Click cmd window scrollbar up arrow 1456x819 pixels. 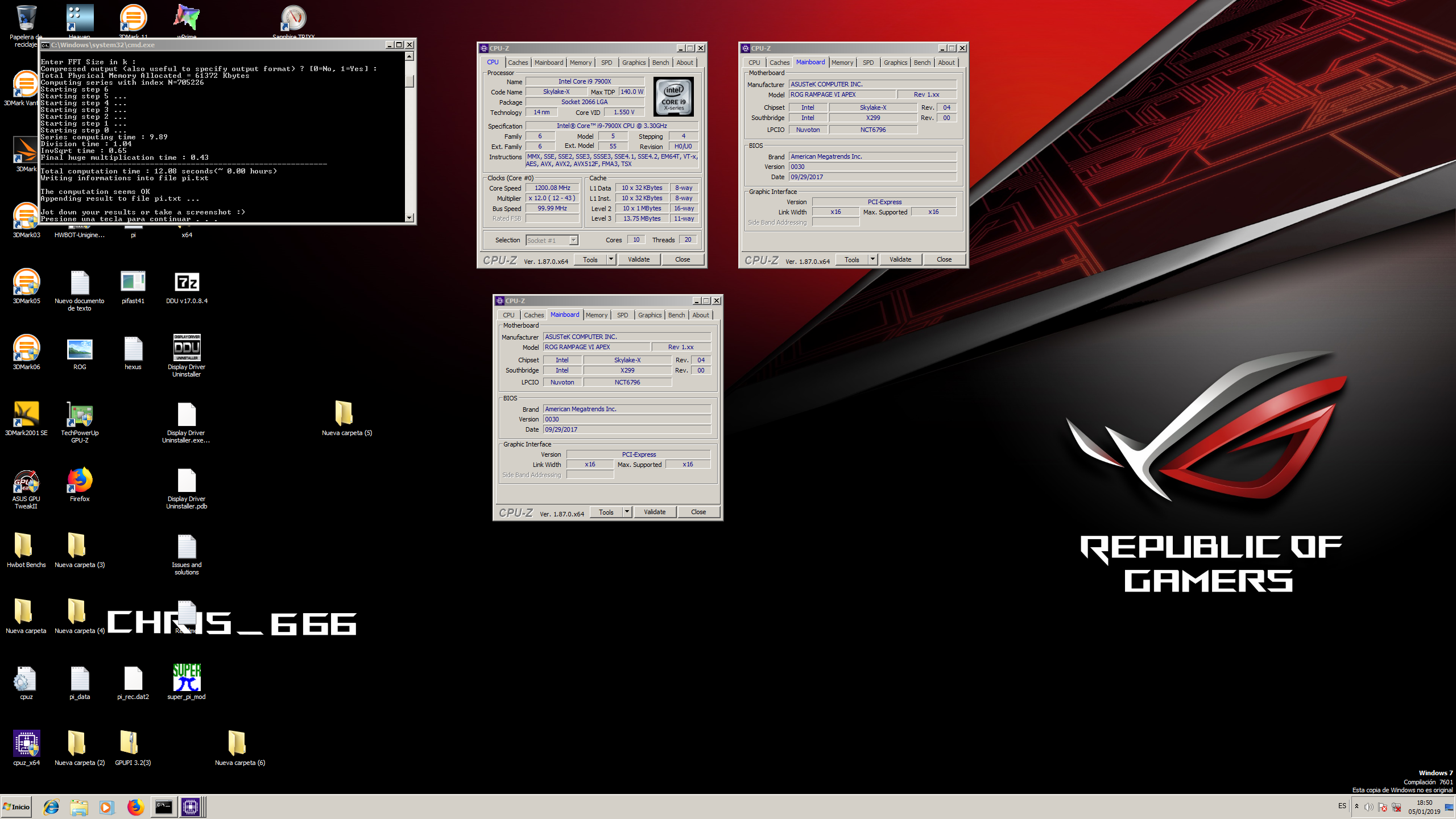tap(409, 56)
